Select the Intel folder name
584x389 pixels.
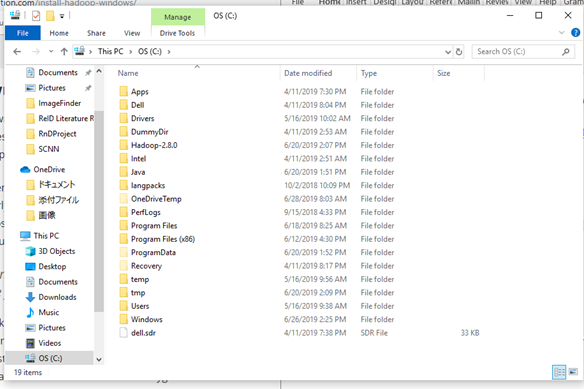pyautogui.click(x=138, y=158)
